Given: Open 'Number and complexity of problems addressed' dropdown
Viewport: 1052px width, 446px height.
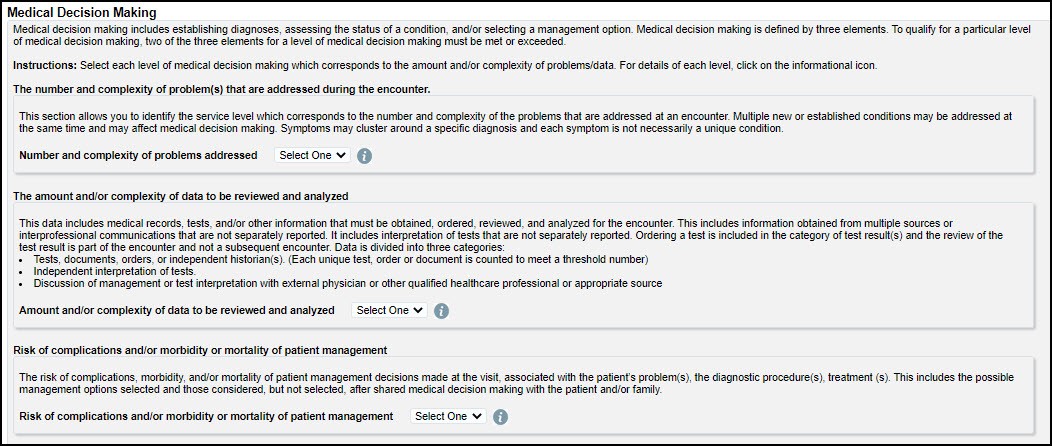Looking at the screenshot, I should pos(312,156).
